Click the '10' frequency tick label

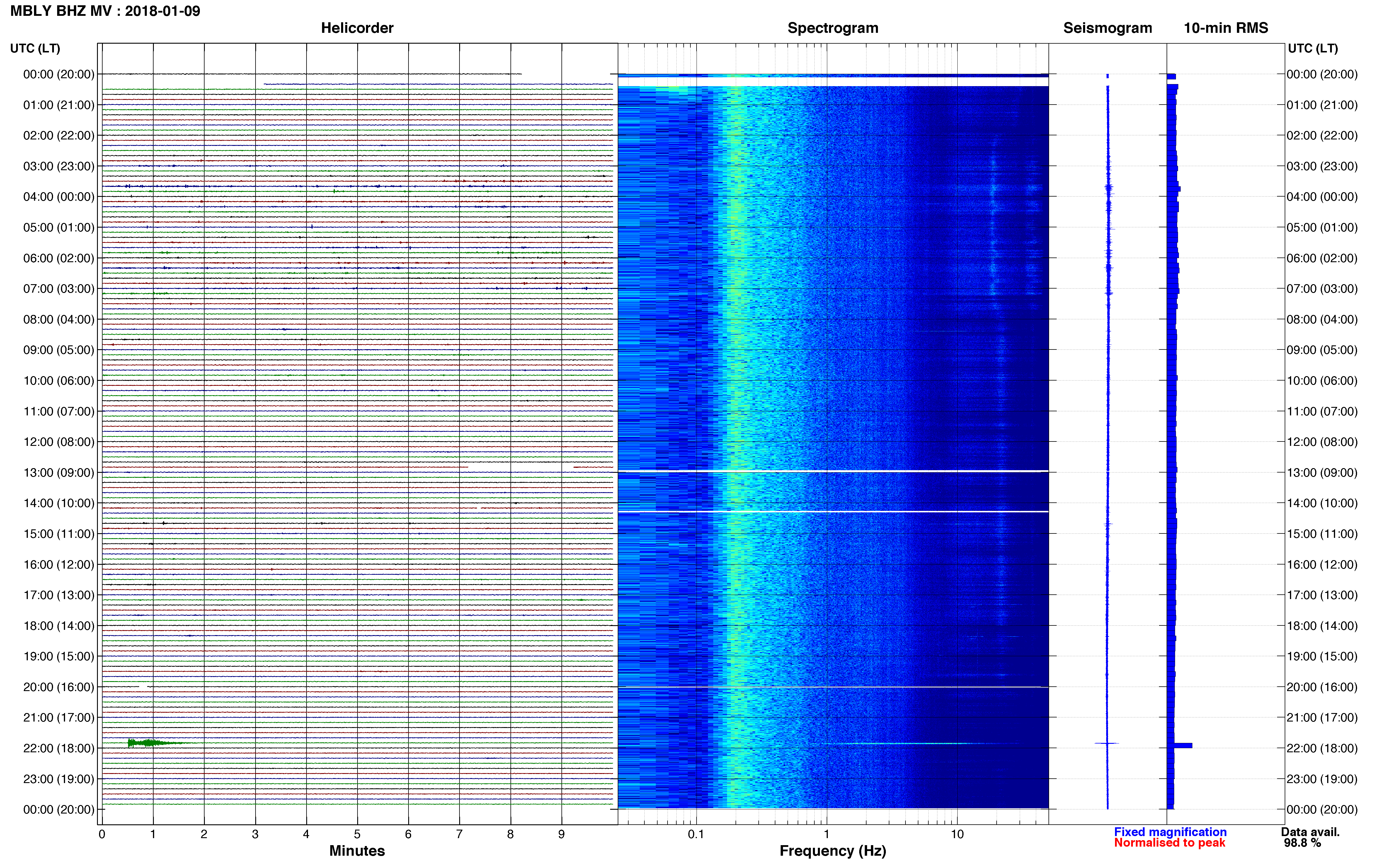957,834
